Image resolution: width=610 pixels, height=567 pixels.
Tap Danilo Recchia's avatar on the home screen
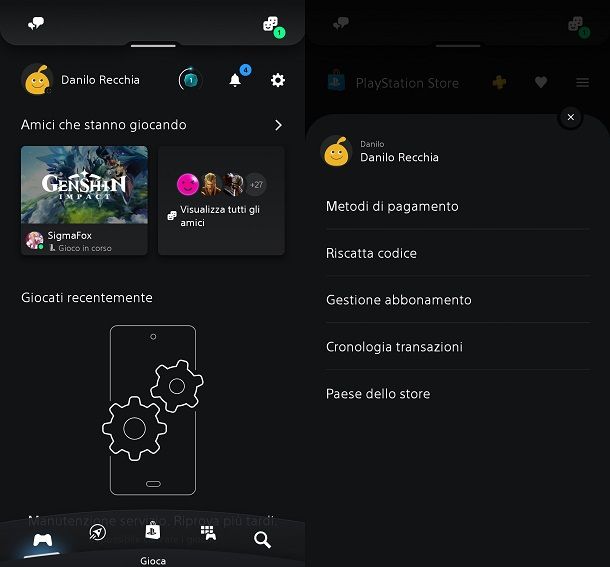coord(37,79)
